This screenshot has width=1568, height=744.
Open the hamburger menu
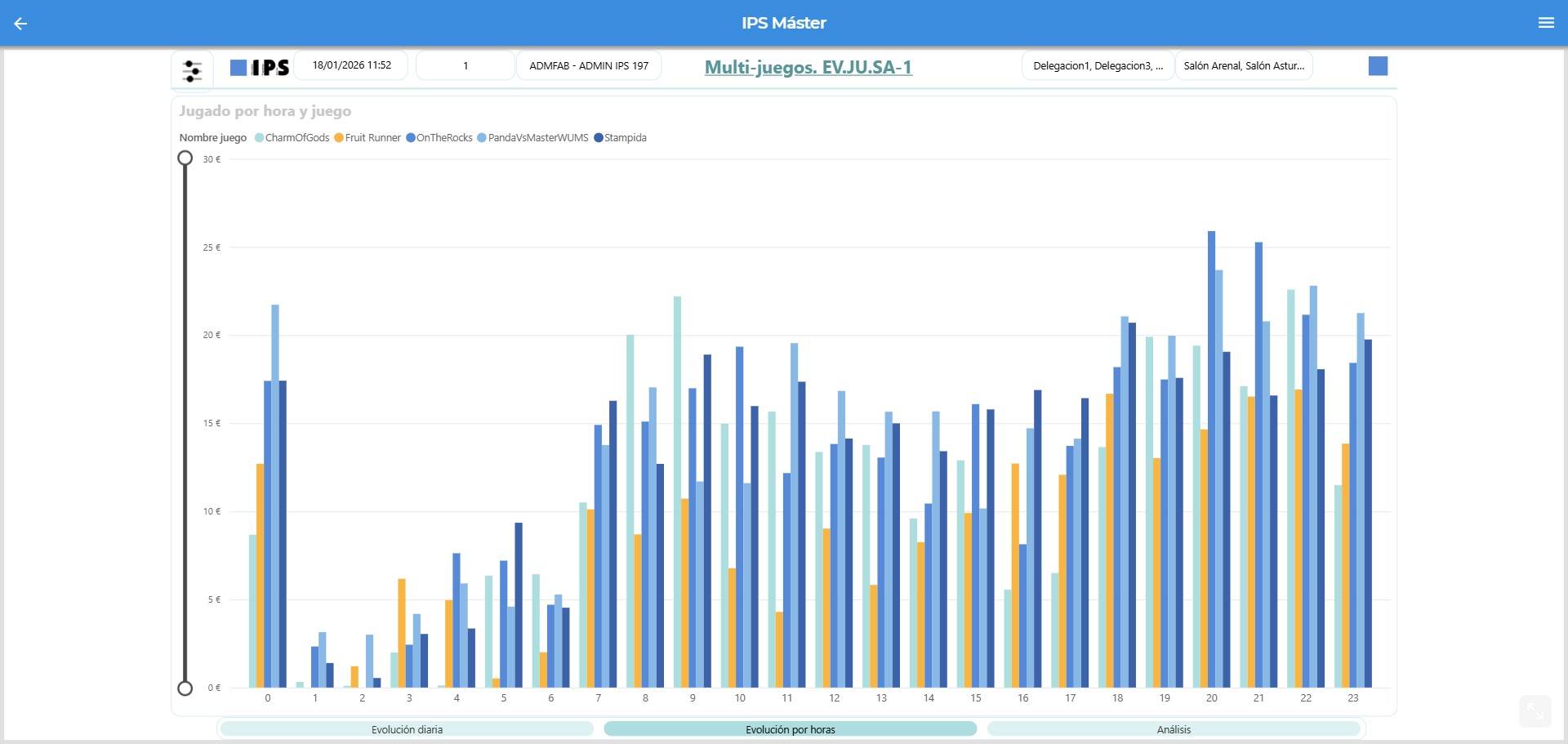tap(1545, 23)
